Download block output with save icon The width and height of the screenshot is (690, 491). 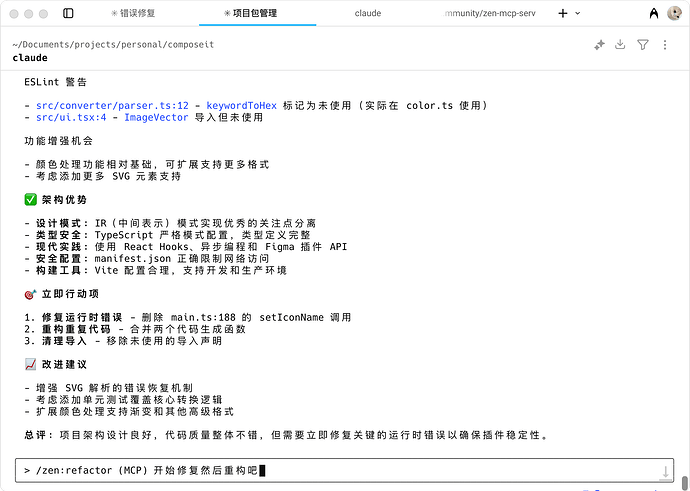point(620,44)
